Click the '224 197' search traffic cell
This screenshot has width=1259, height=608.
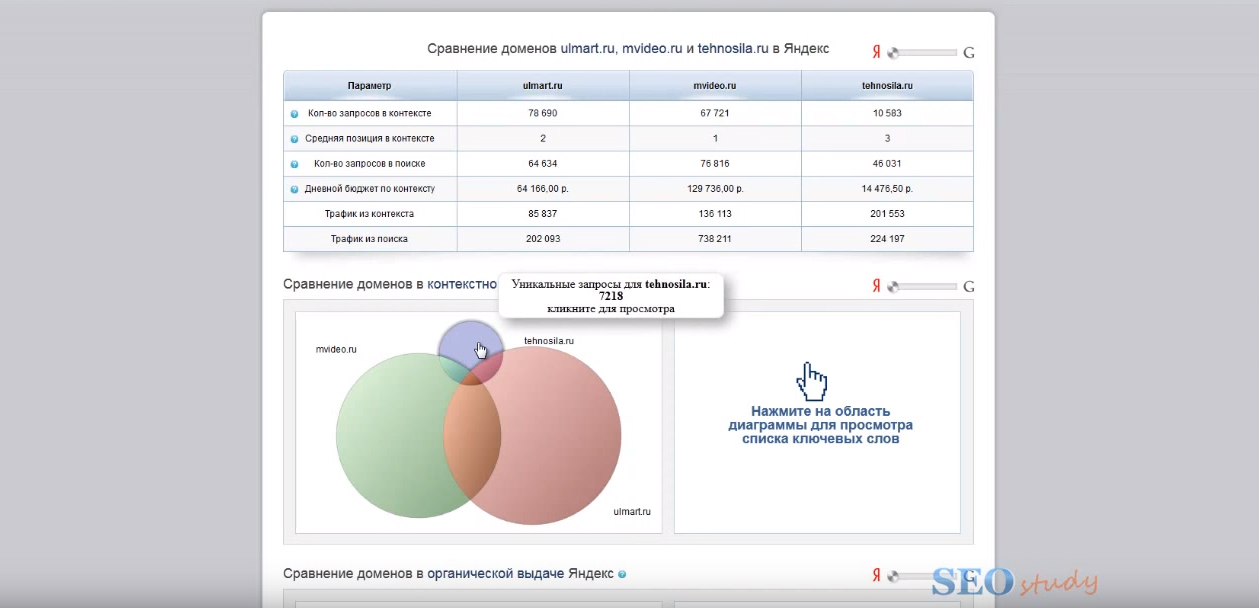pyautogui.click(x=887, y=239)
